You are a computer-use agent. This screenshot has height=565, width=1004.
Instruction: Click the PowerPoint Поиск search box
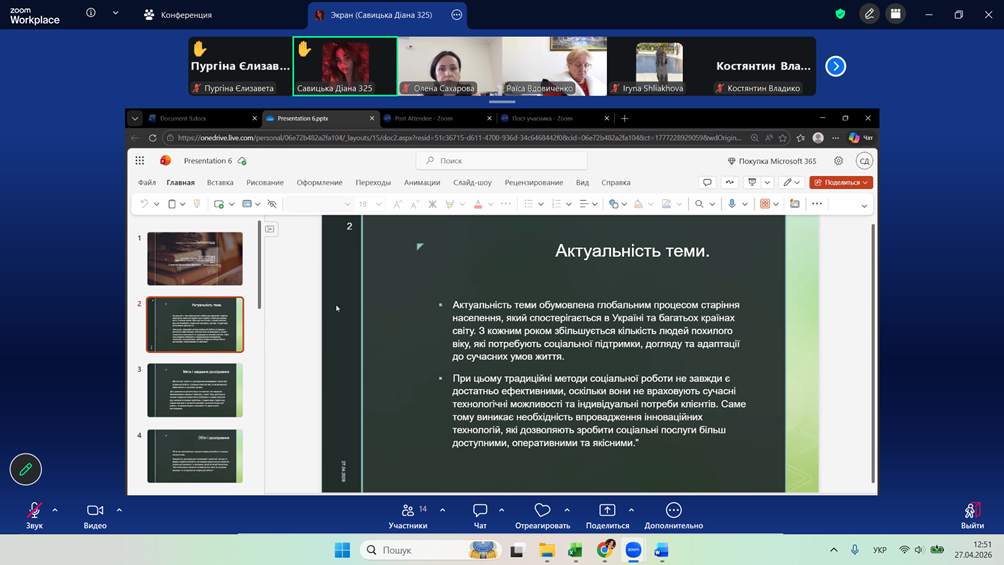pos(501,160)
